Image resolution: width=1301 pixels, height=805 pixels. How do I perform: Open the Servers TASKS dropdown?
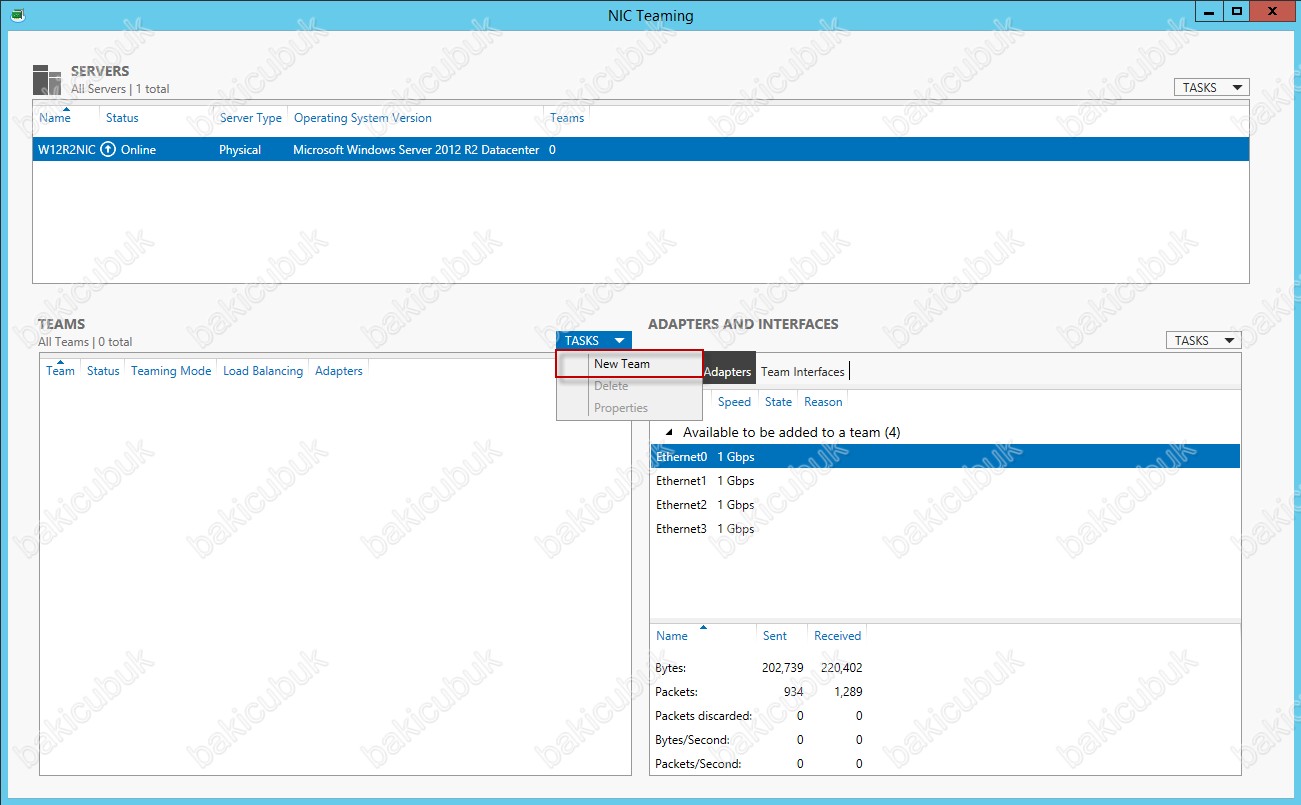click(x=1211, y=88)
